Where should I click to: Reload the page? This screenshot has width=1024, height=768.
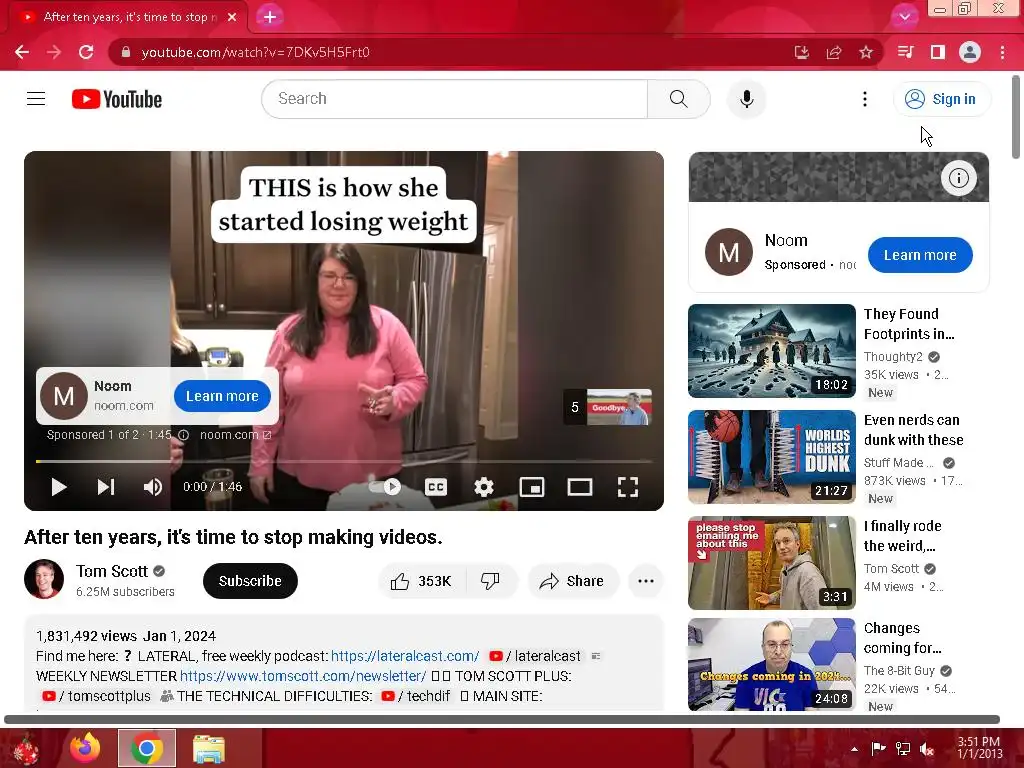pyautogui.click(x=86, y=52)
